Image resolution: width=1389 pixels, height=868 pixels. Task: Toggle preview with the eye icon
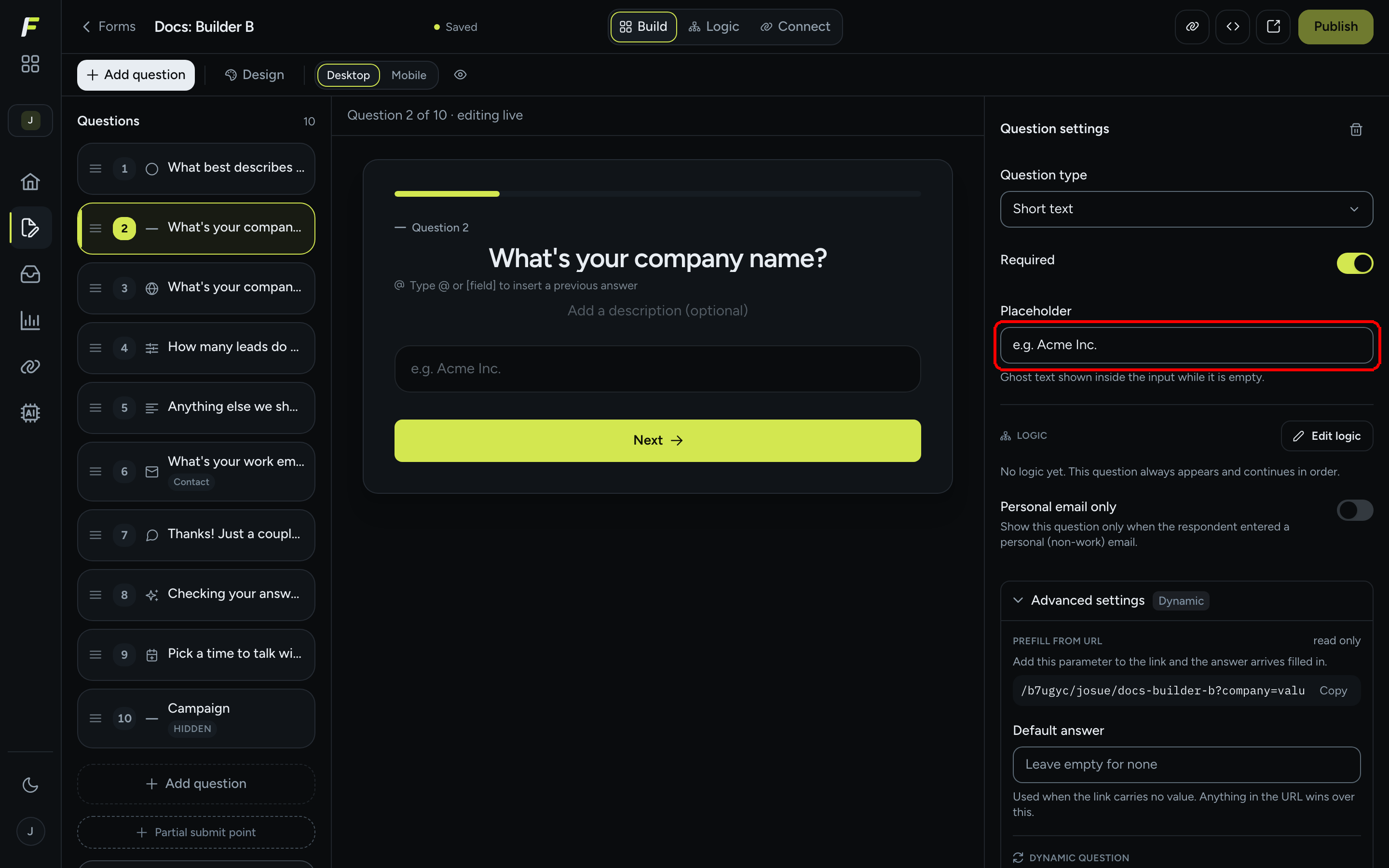(460, 75)
